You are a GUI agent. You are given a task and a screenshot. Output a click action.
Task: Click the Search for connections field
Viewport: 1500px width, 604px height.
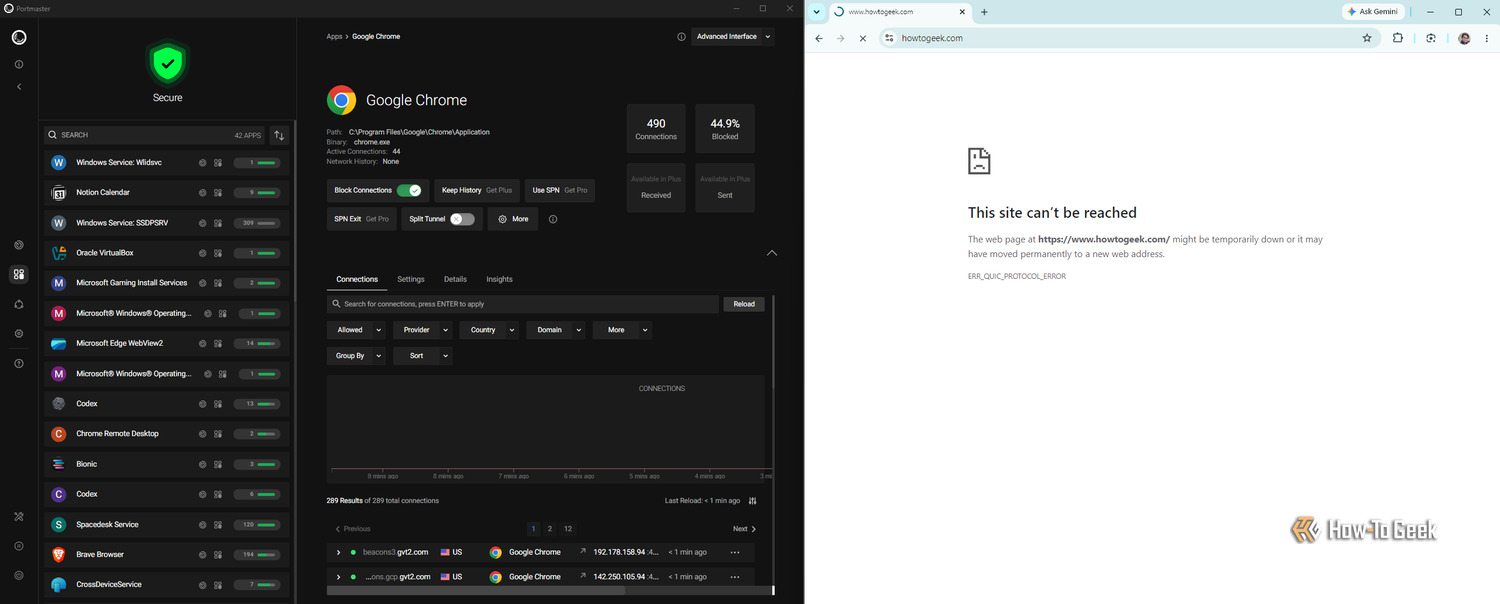pyautogui.click(x=522, y=304)
